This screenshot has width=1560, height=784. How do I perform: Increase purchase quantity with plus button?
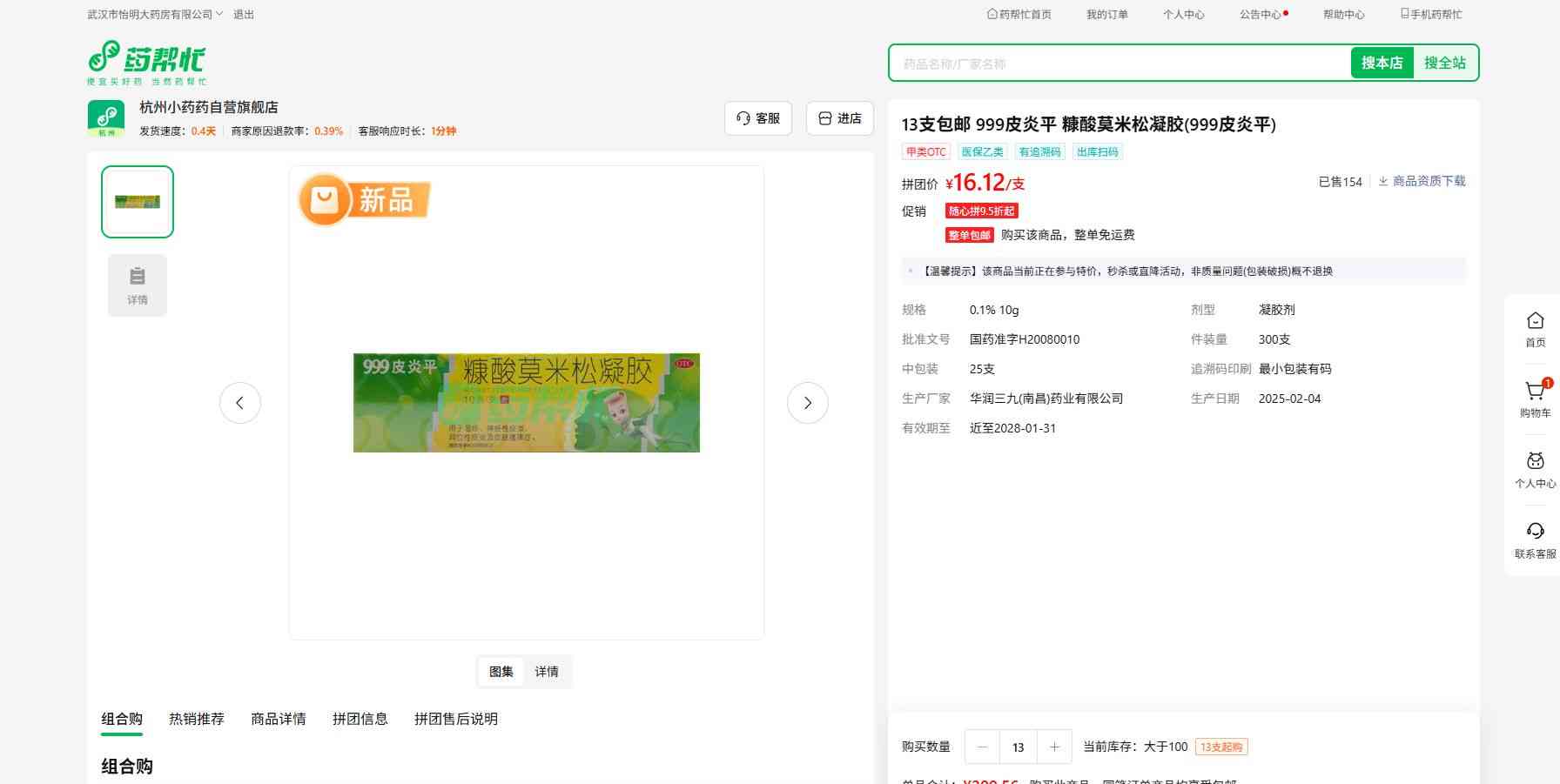click(x=1054, y=747)
